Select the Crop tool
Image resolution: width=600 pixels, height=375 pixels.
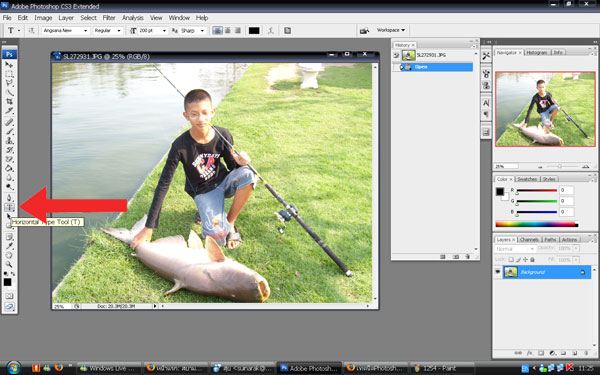[9, 101]
